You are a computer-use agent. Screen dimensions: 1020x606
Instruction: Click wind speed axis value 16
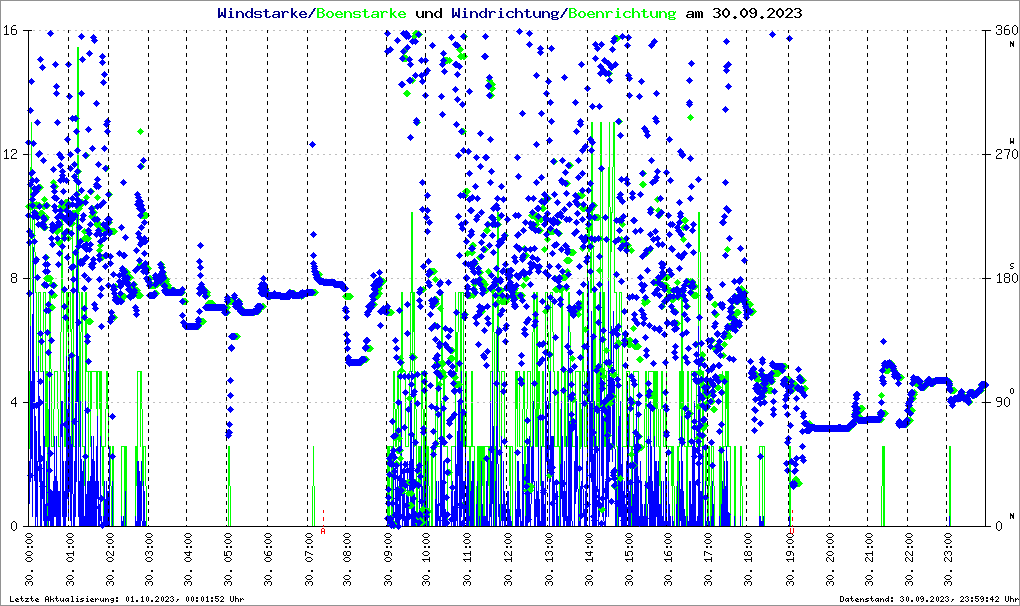coord(10,31)
